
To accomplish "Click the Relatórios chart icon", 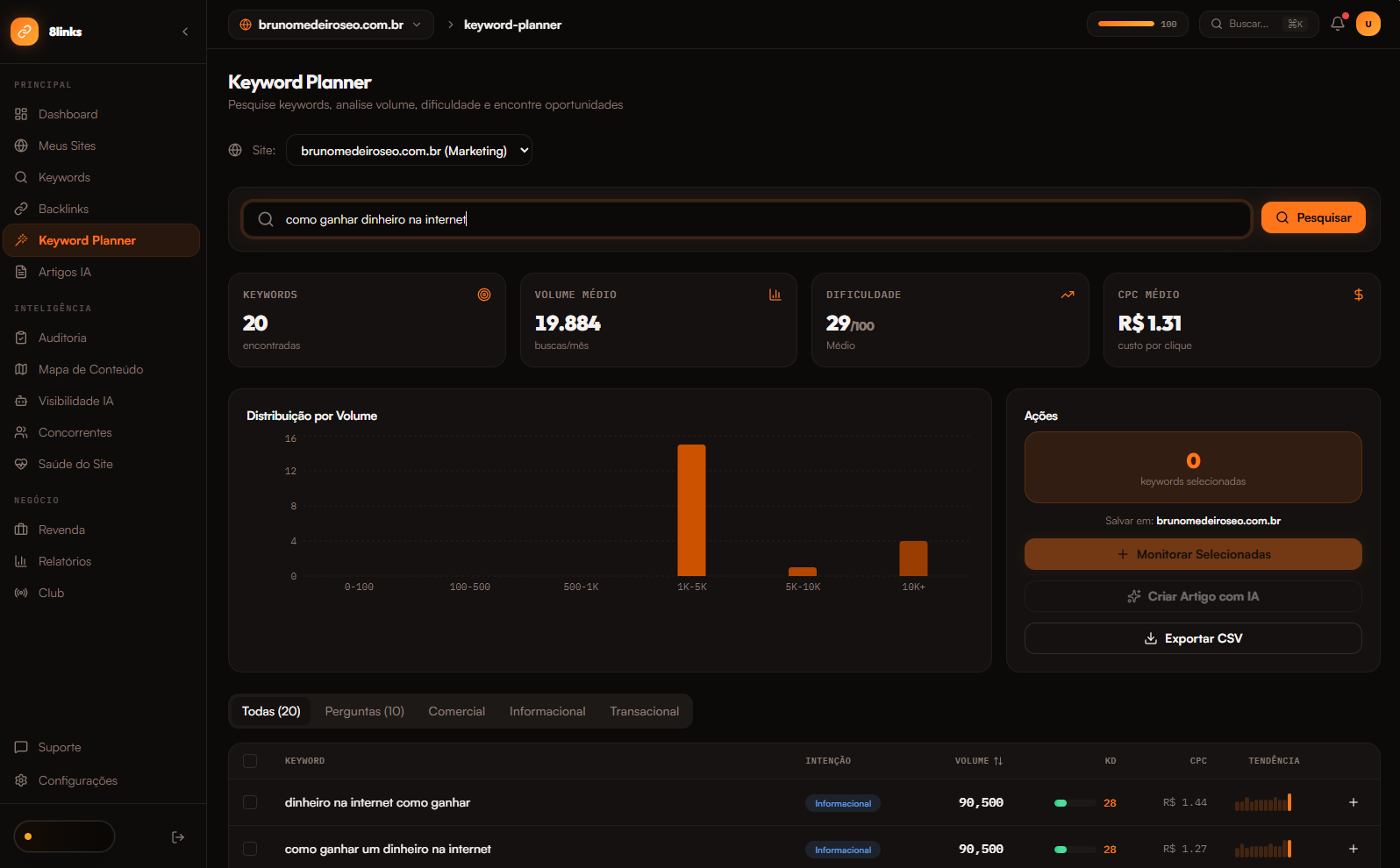I will (21, 561).
